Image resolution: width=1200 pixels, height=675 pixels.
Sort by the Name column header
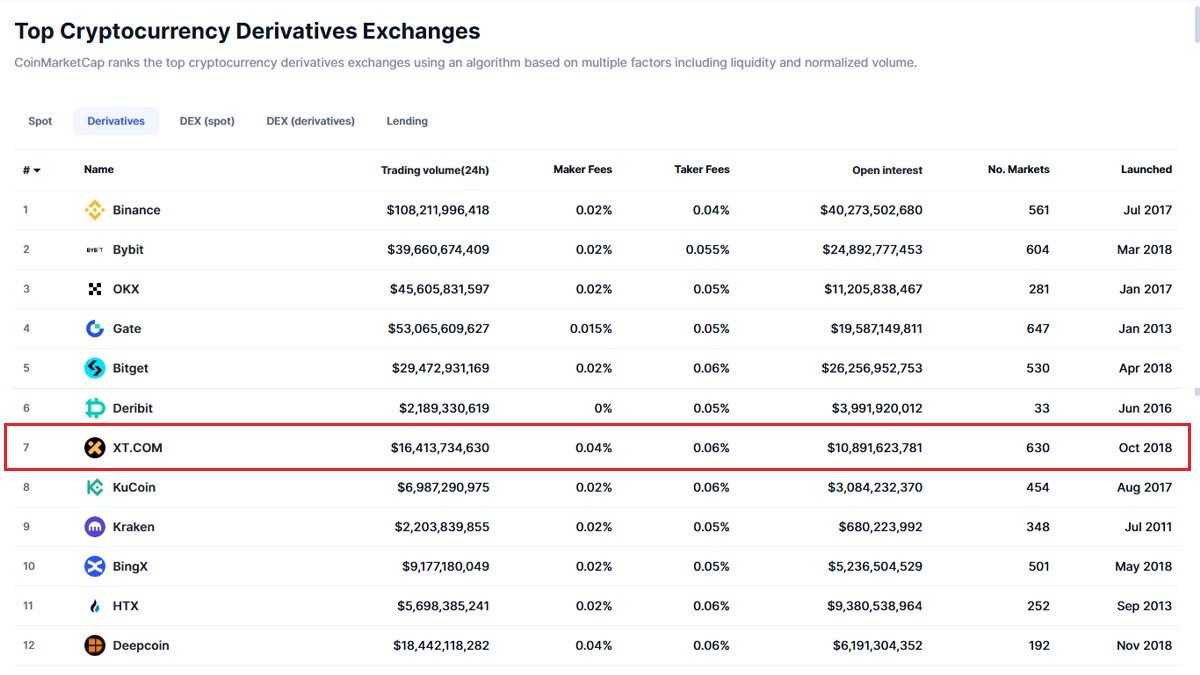(99, 170)
